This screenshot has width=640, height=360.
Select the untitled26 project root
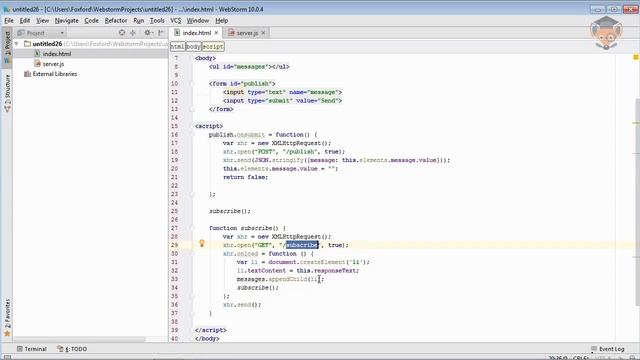click(x=47, y=44)
